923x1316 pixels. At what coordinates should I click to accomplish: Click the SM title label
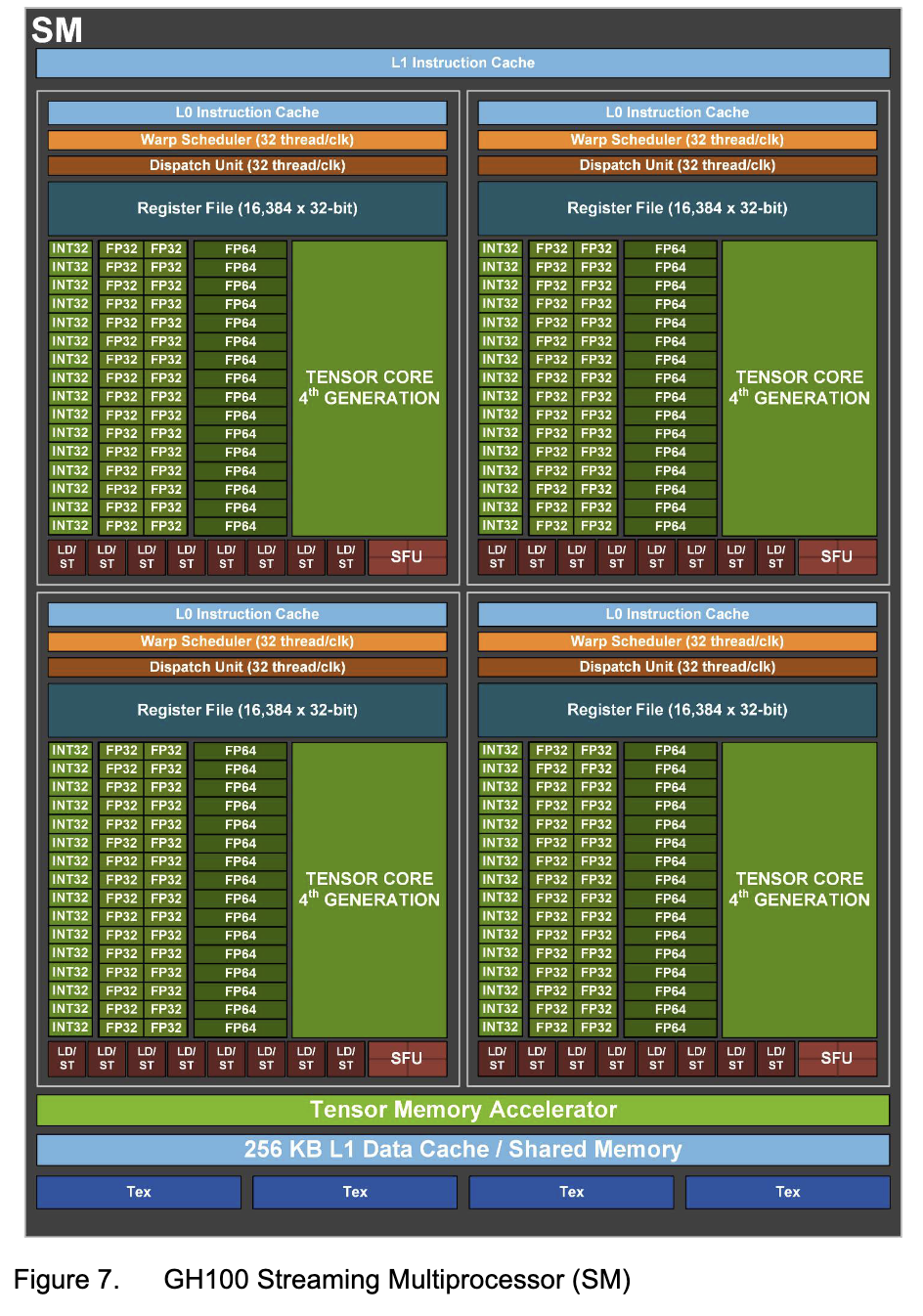(57, 30)
